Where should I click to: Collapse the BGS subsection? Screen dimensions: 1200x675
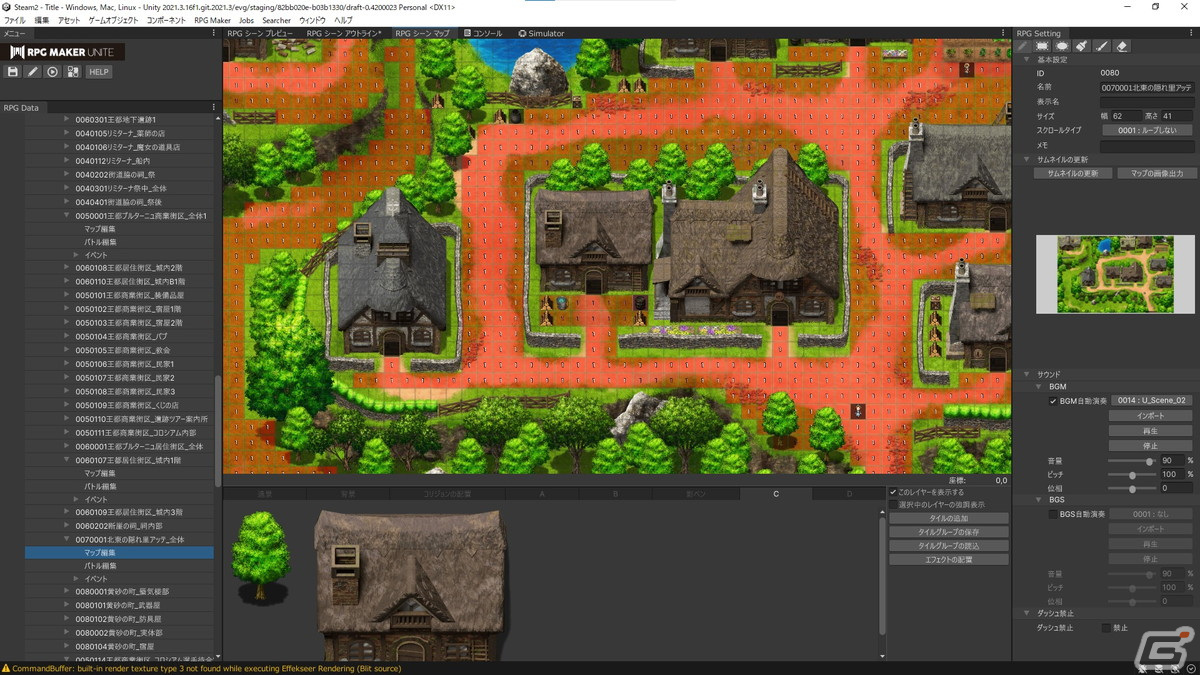[1039, 499]
